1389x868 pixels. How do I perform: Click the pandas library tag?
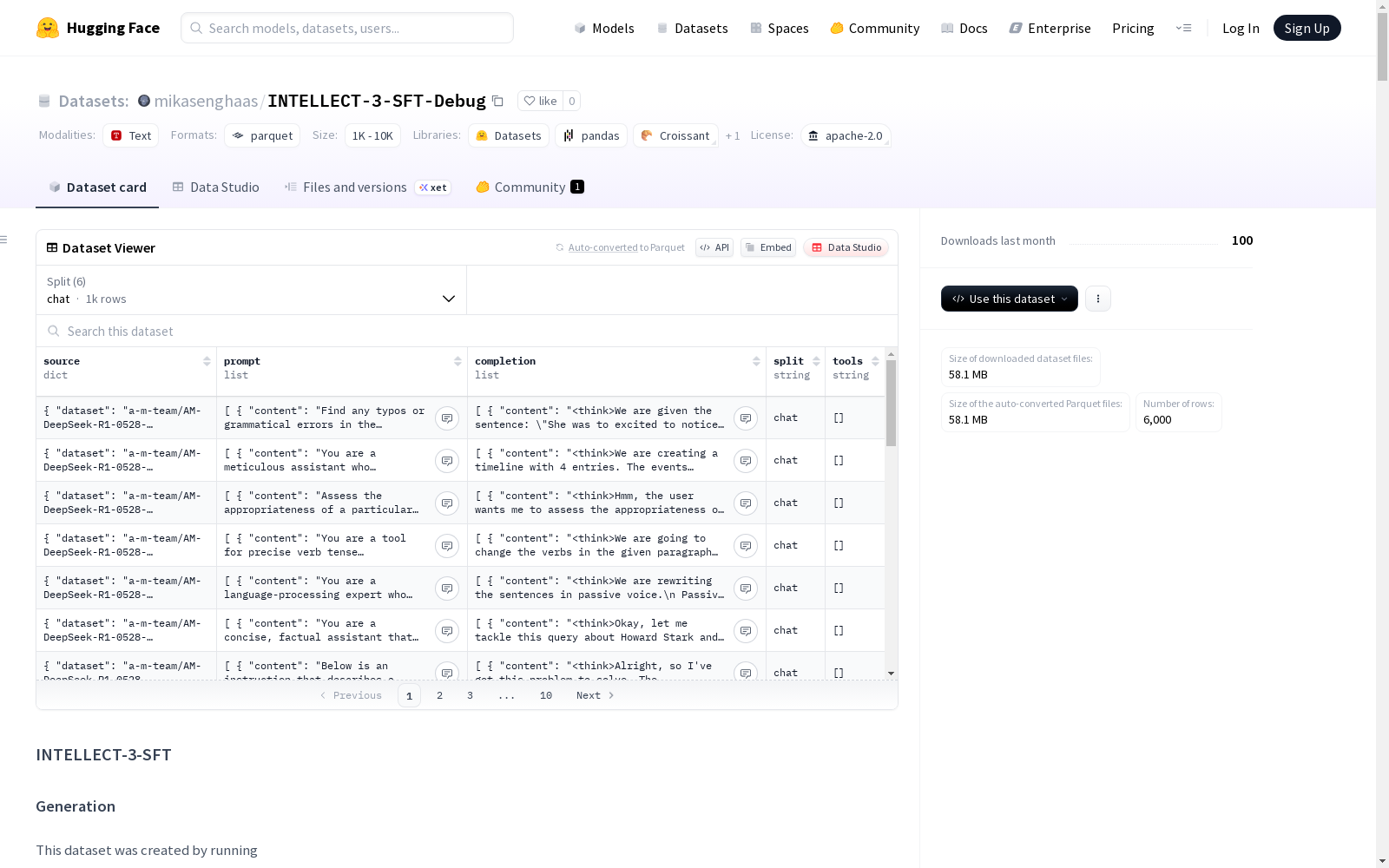(591, 135)
